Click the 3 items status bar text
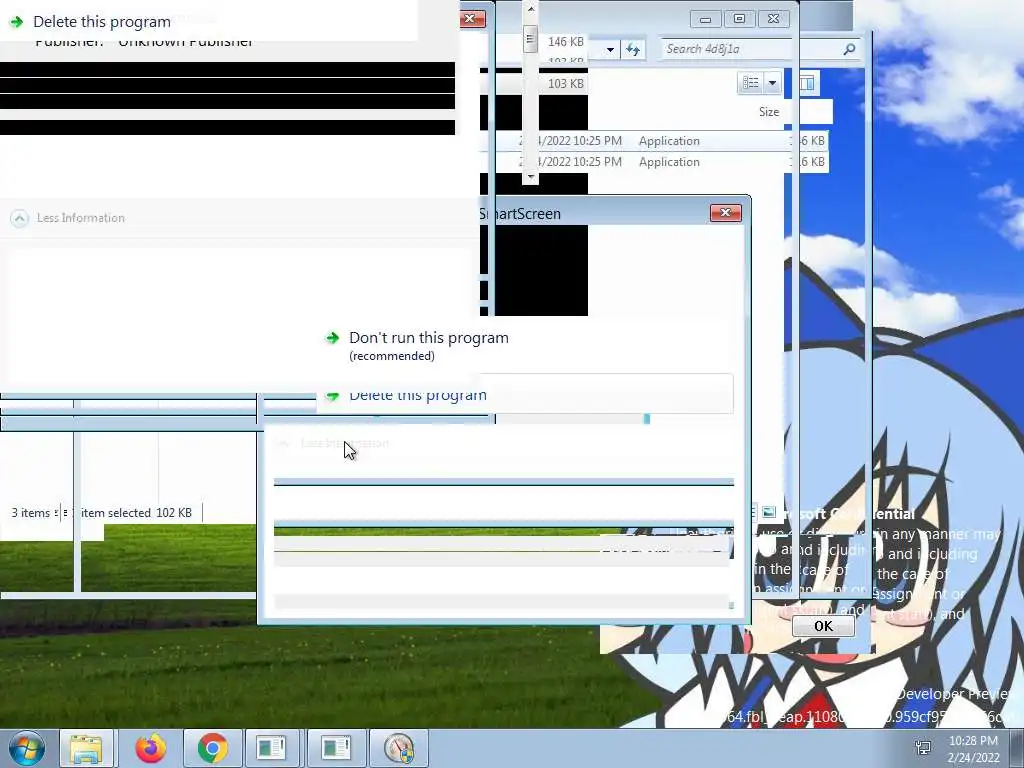The image size is (1024, 768). pyautogui.click(x=31, y=513)
